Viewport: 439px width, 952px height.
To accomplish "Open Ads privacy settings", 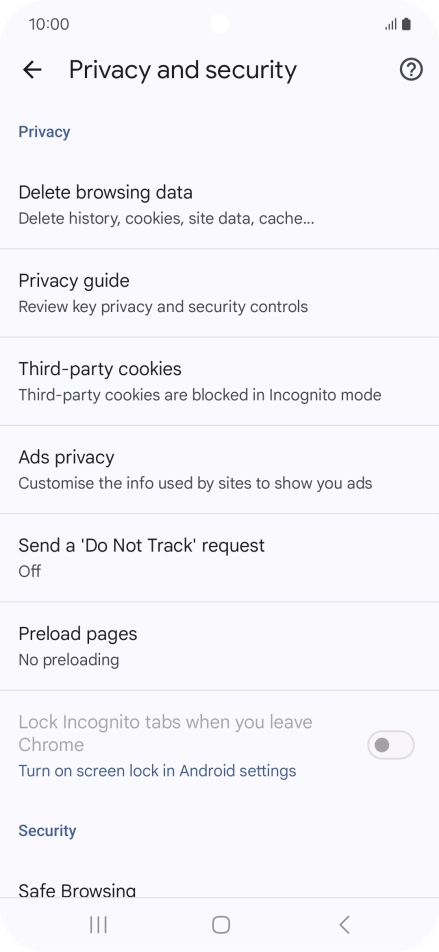I will click(x=219, y=469).
